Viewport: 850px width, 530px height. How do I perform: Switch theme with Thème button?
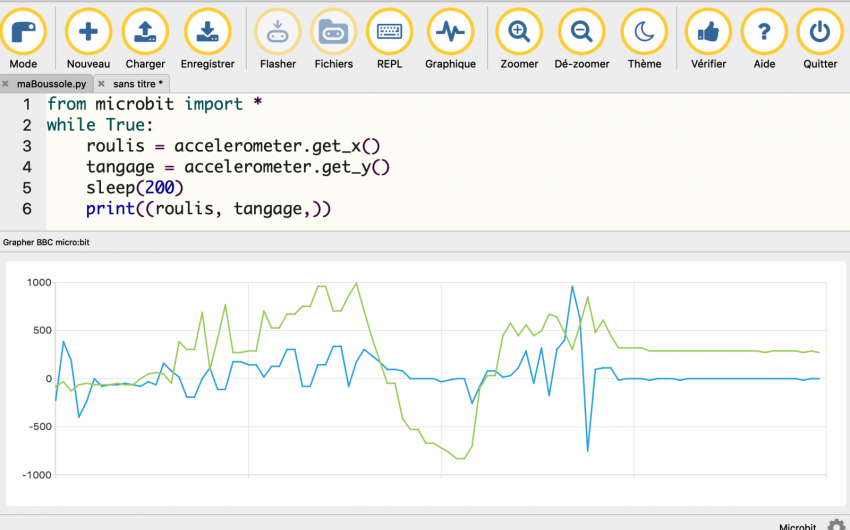[x=645, y=39]
